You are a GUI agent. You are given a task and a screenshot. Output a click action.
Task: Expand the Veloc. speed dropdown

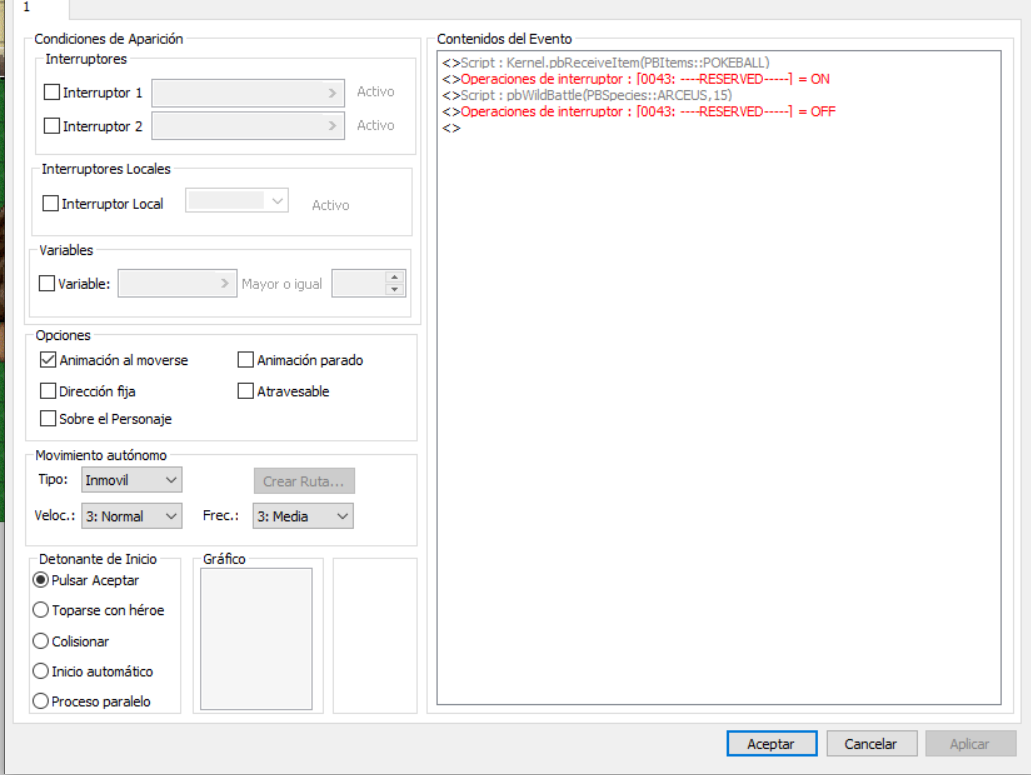(x=131, y=516)
